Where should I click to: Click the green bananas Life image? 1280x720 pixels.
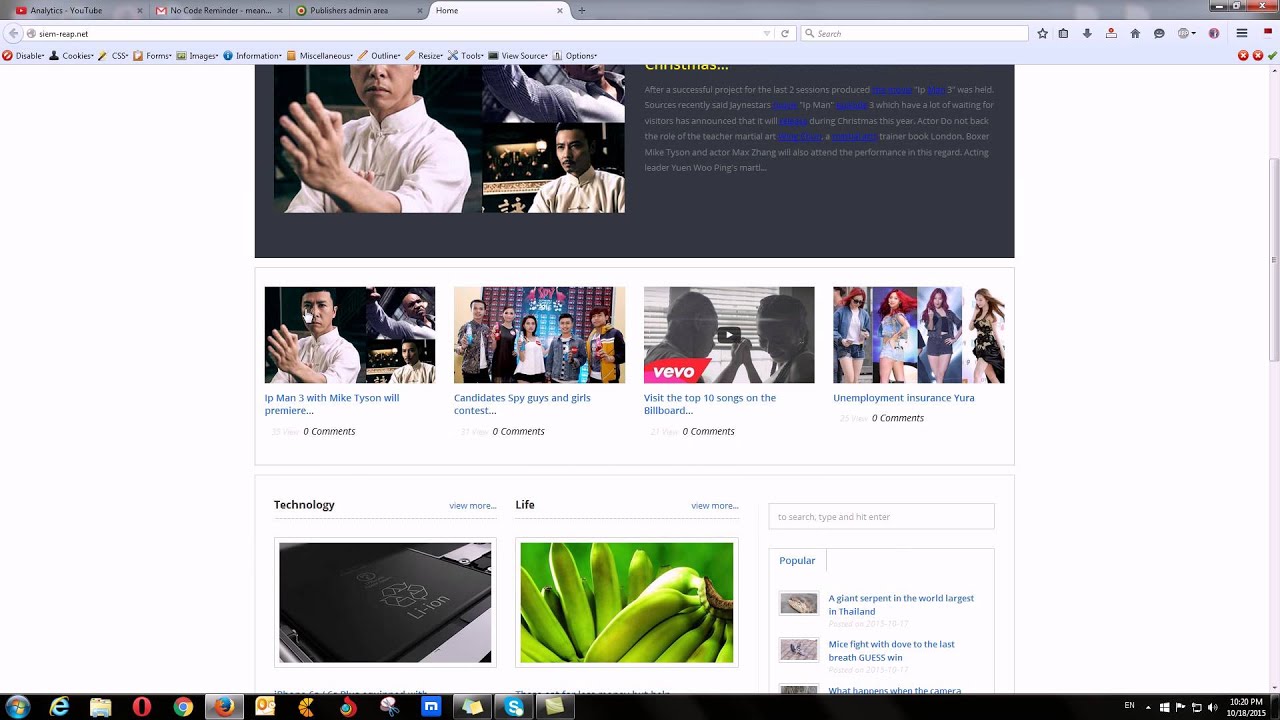(x=627, y=603)
